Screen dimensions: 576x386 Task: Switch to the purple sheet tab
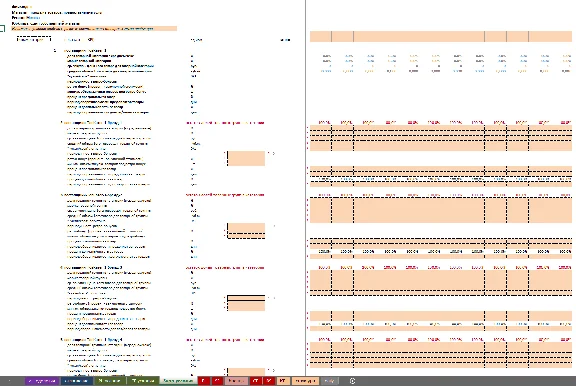42,381
